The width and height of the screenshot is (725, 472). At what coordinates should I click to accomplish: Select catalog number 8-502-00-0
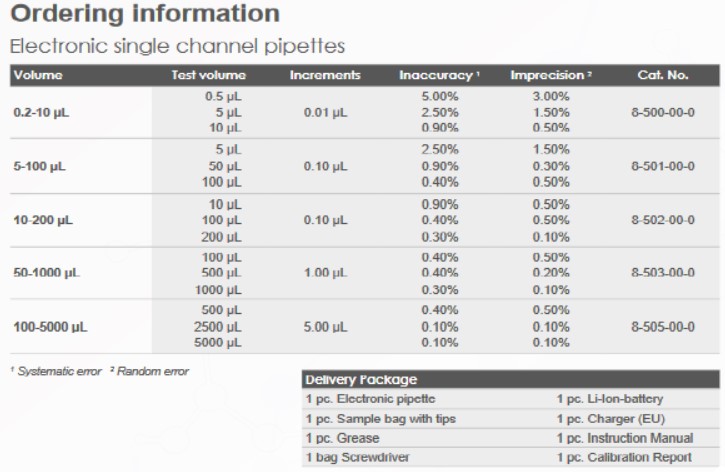click(x=663, y=220)
